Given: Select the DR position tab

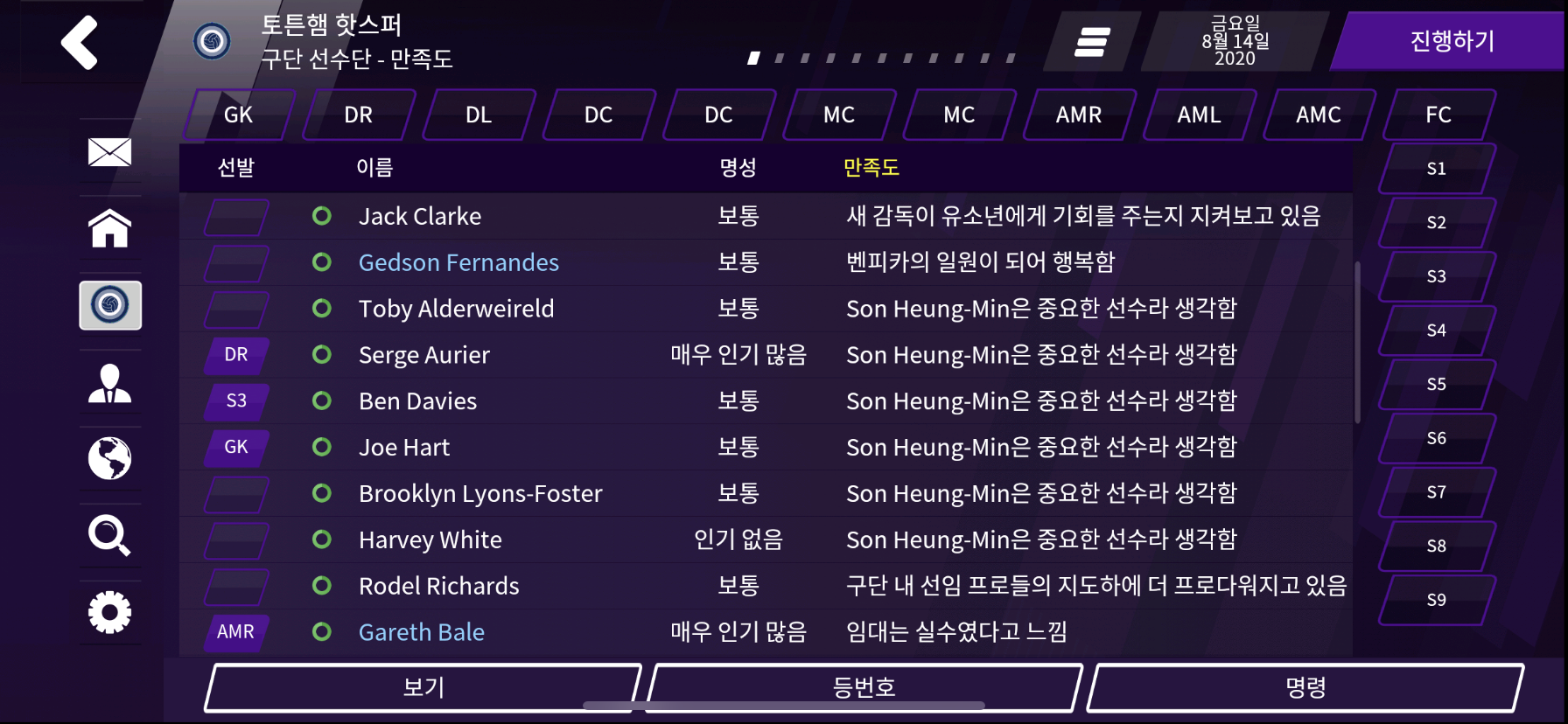Looking at the screenshot, I should click(359, 115).
